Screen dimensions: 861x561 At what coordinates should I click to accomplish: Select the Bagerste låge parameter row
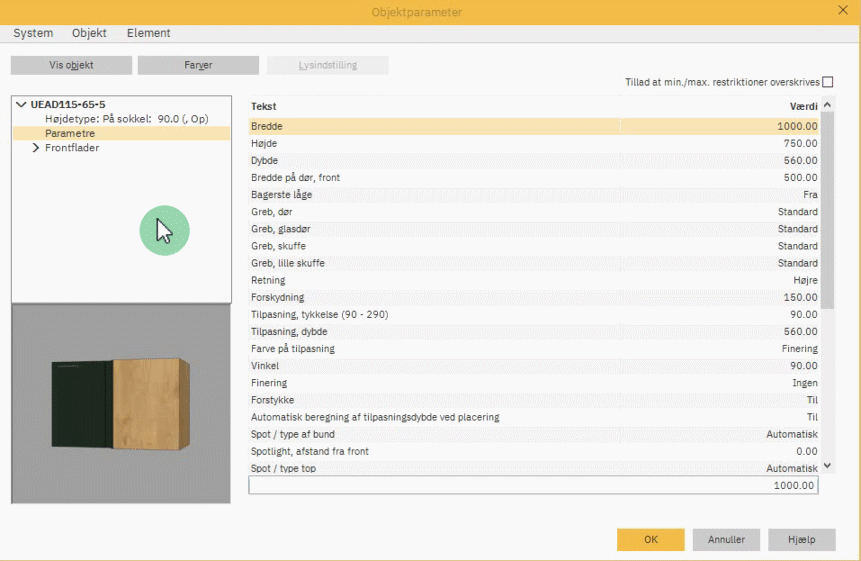click(x=534, y=194)
